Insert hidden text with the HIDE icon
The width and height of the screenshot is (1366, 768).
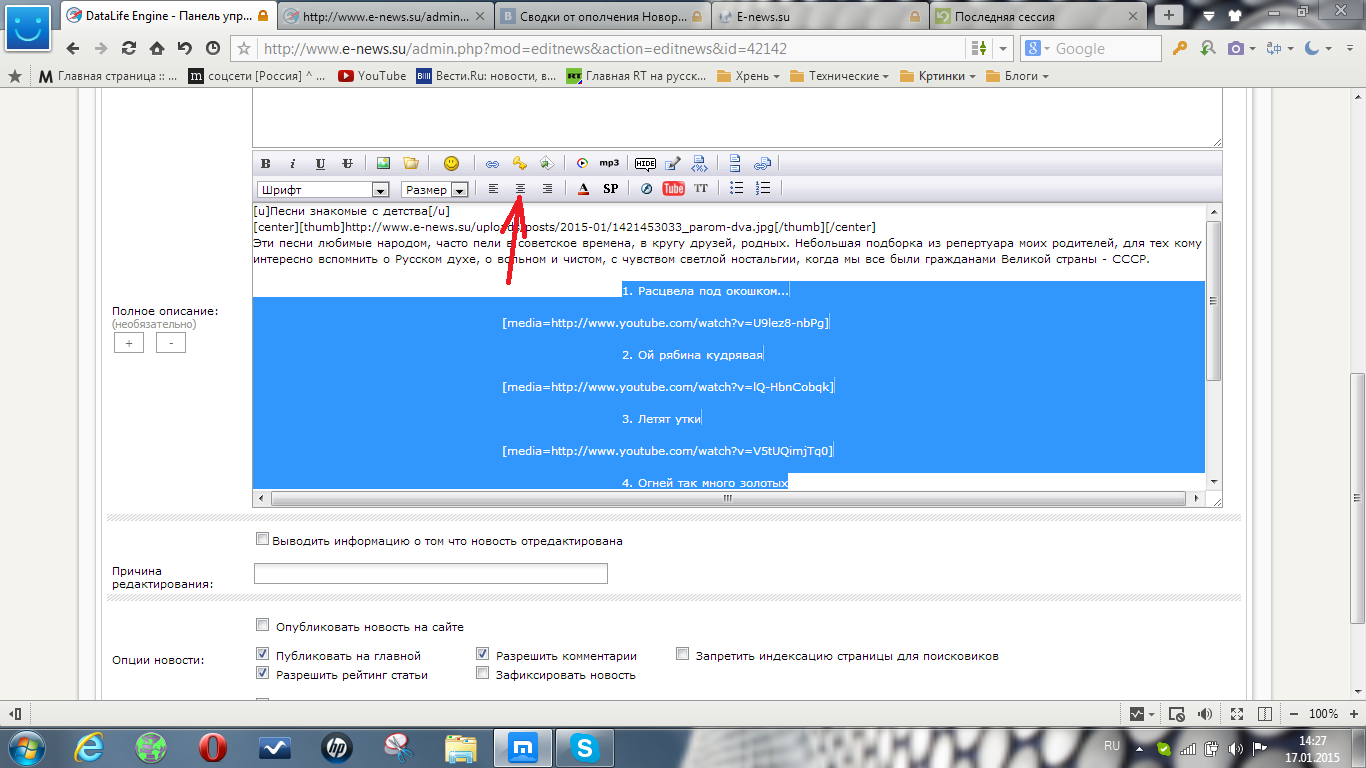coord(646,163)
